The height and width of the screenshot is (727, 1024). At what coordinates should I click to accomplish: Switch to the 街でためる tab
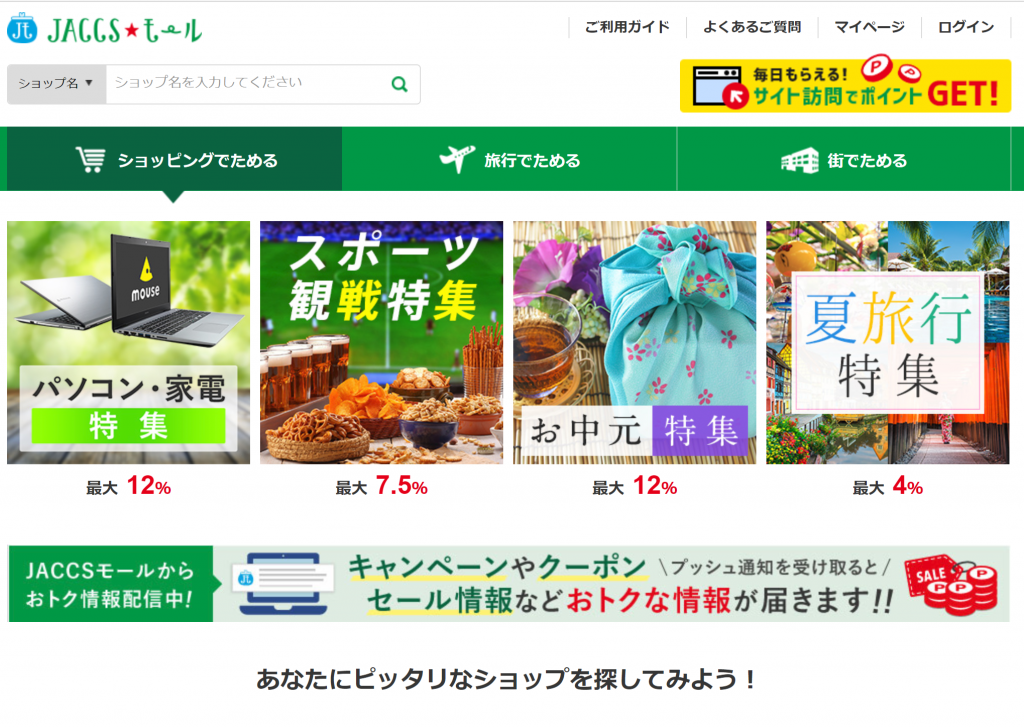(x=844, y=159)
